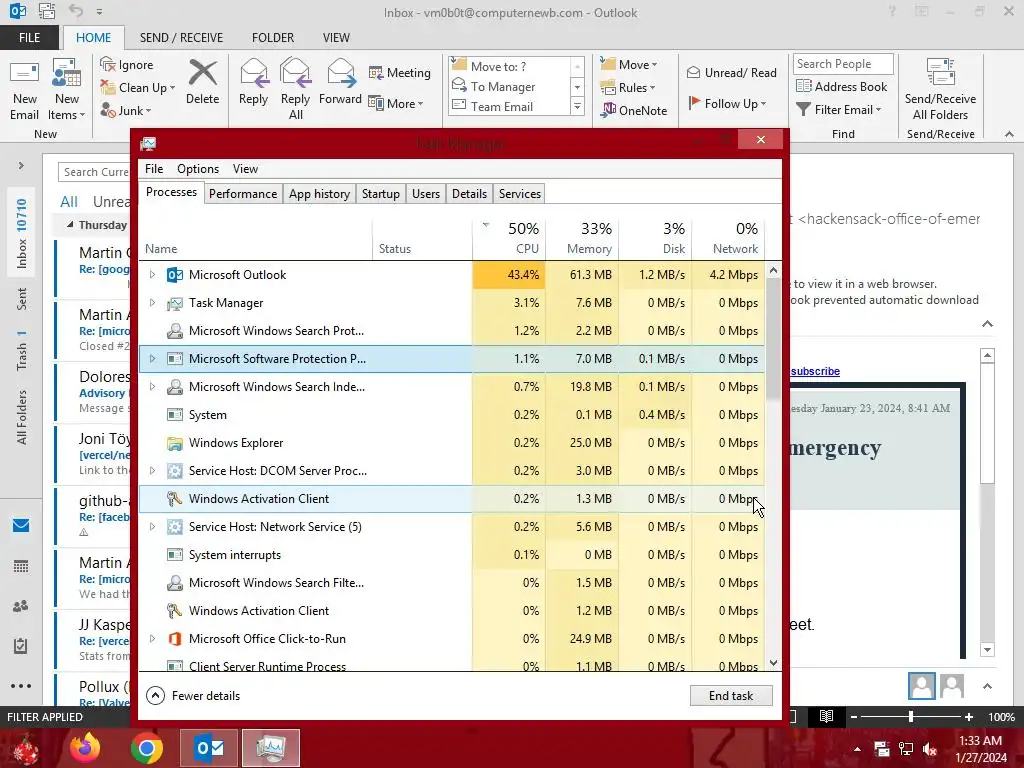Image resolution: width=1024 pixels, height=768 pixels.
Task: Select the System interrupts process row
Action: click(451, 555)
